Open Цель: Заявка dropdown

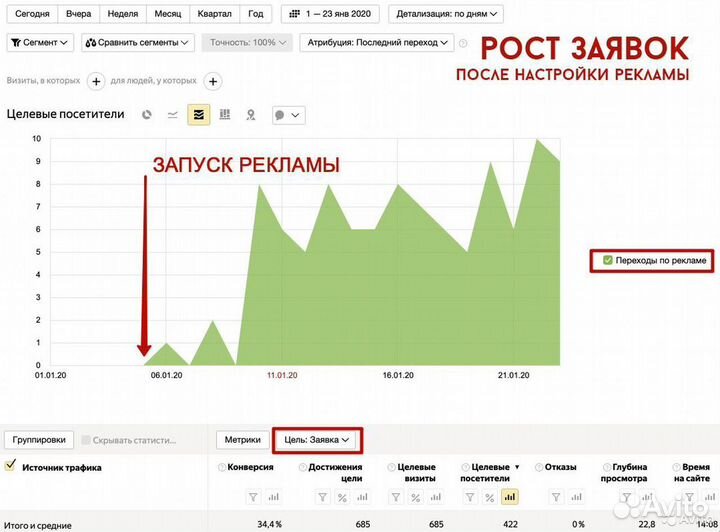[317, 440]
